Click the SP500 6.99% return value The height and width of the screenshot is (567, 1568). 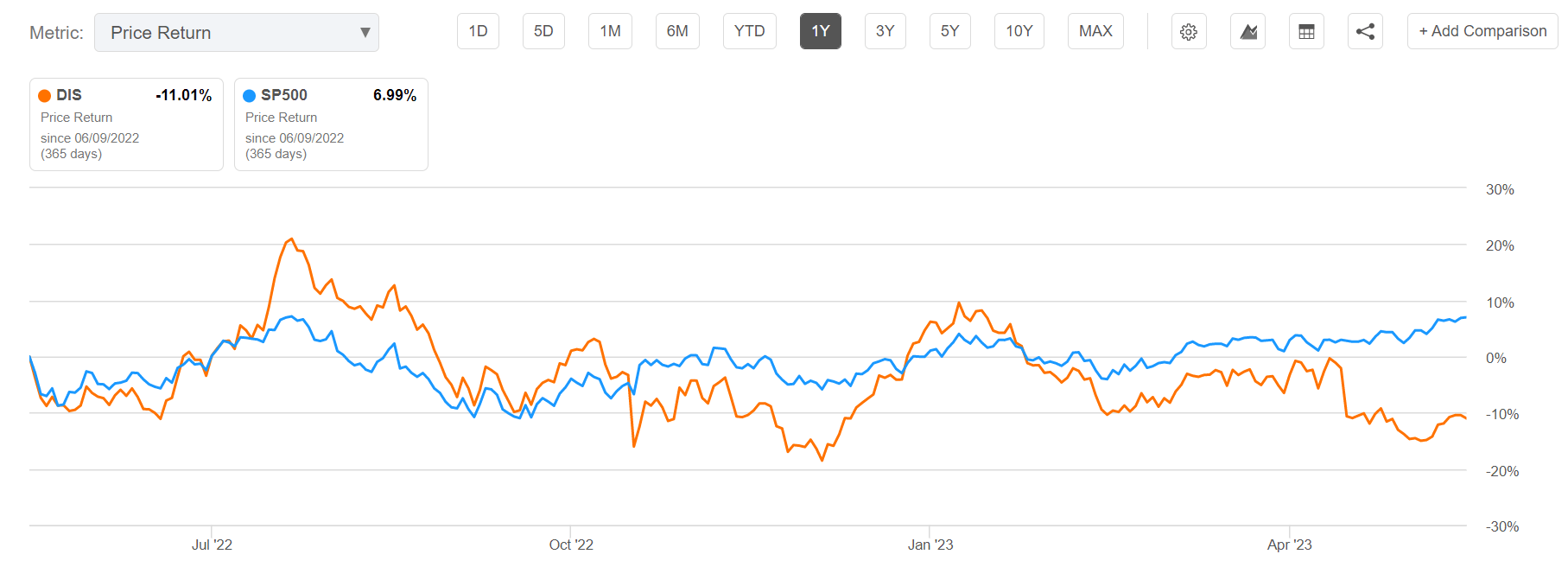(x=394, y=95)
